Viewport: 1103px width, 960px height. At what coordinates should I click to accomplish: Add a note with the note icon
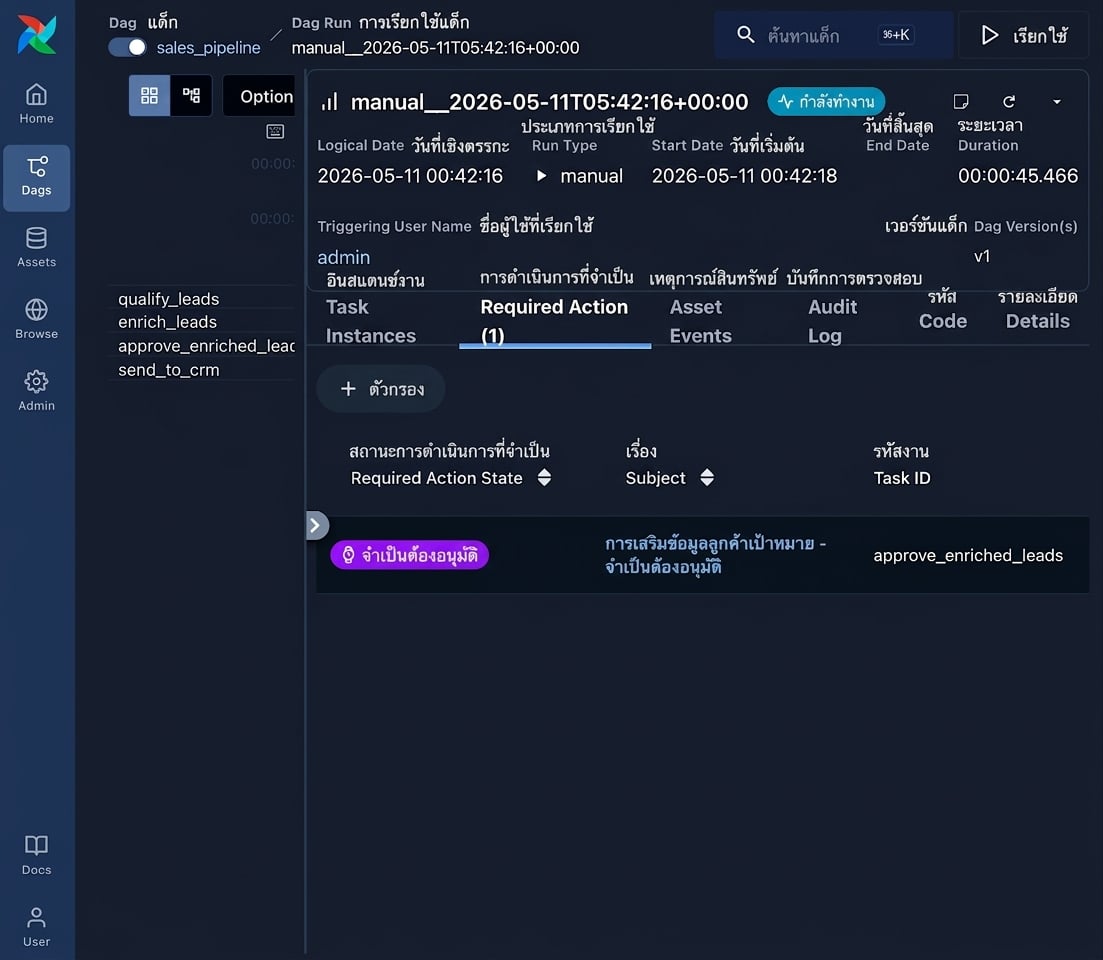961,102
